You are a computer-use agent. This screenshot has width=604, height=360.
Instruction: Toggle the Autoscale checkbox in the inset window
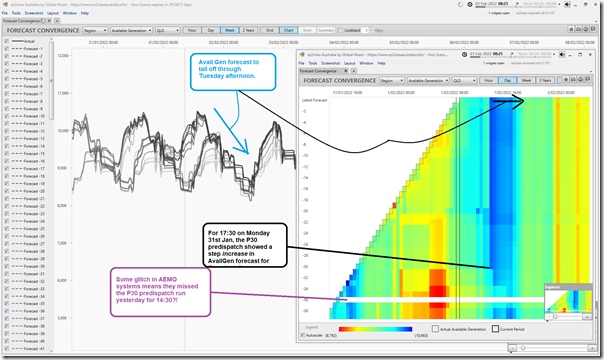[x=303, y=335]
